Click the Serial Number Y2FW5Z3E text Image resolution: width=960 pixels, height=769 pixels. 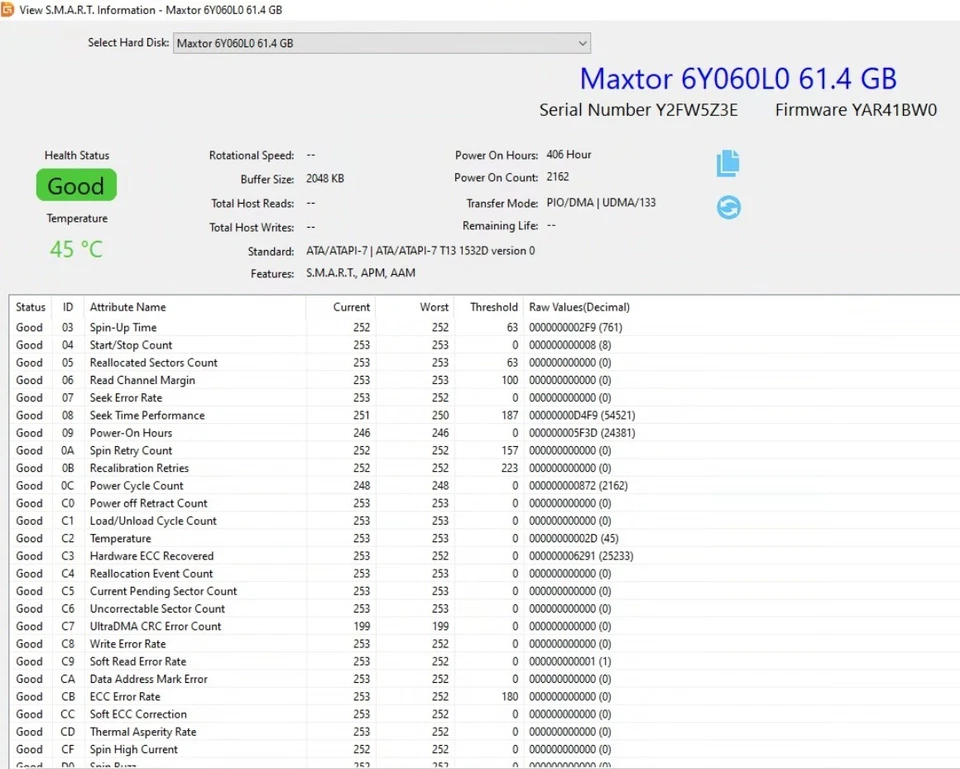(638, 110)
